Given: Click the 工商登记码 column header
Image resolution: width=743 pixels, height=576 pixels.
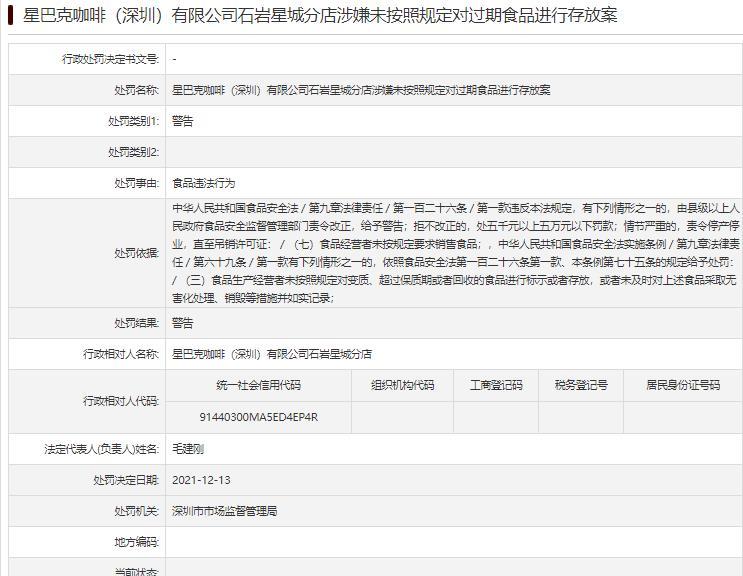Looking at the screenshot, I should pyautogui.click(x=496, y=385).
